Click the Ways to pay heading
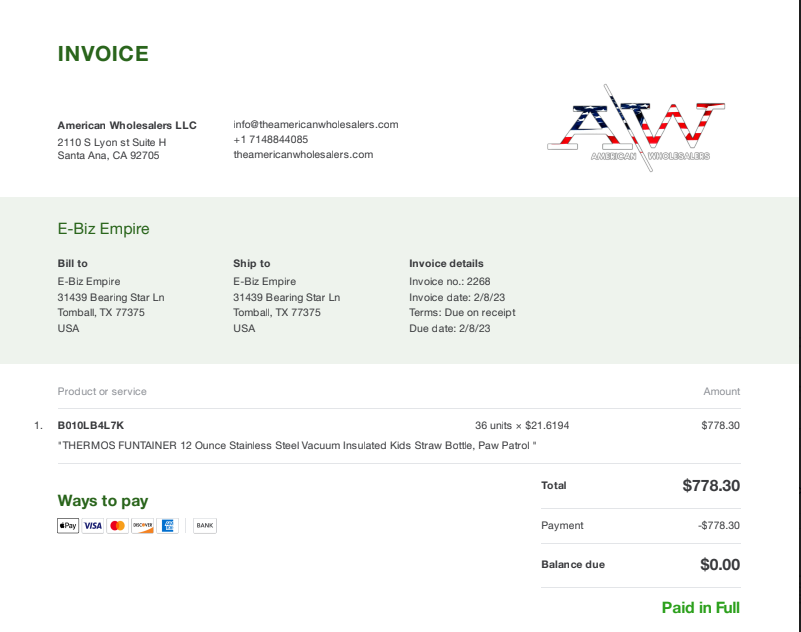Image resolution: width=801 pixels, height=632 pixels. pyautogui.click(x=103, y=501)
